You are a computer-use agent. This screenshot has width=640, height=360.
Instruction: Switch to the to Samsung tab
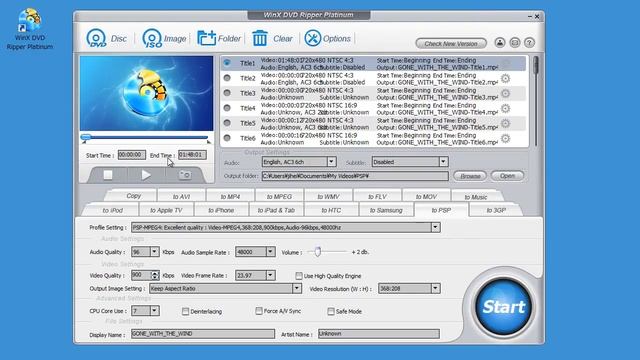click(x=386, y=210)
